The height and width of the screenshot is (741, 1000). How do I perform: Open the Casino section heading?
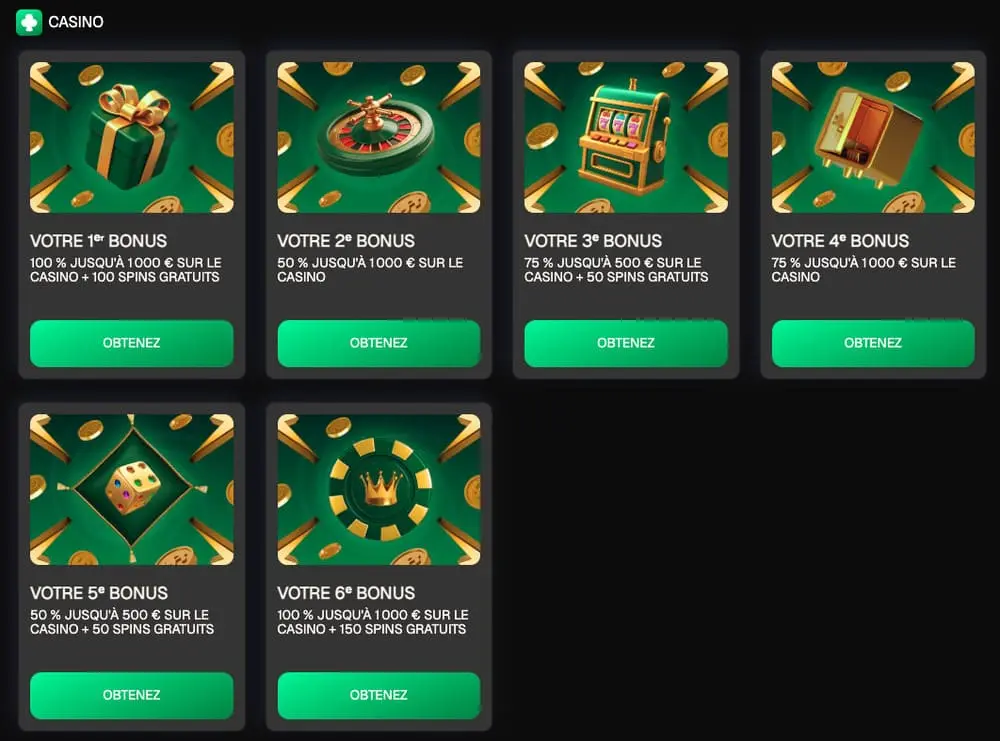(76, 22)
